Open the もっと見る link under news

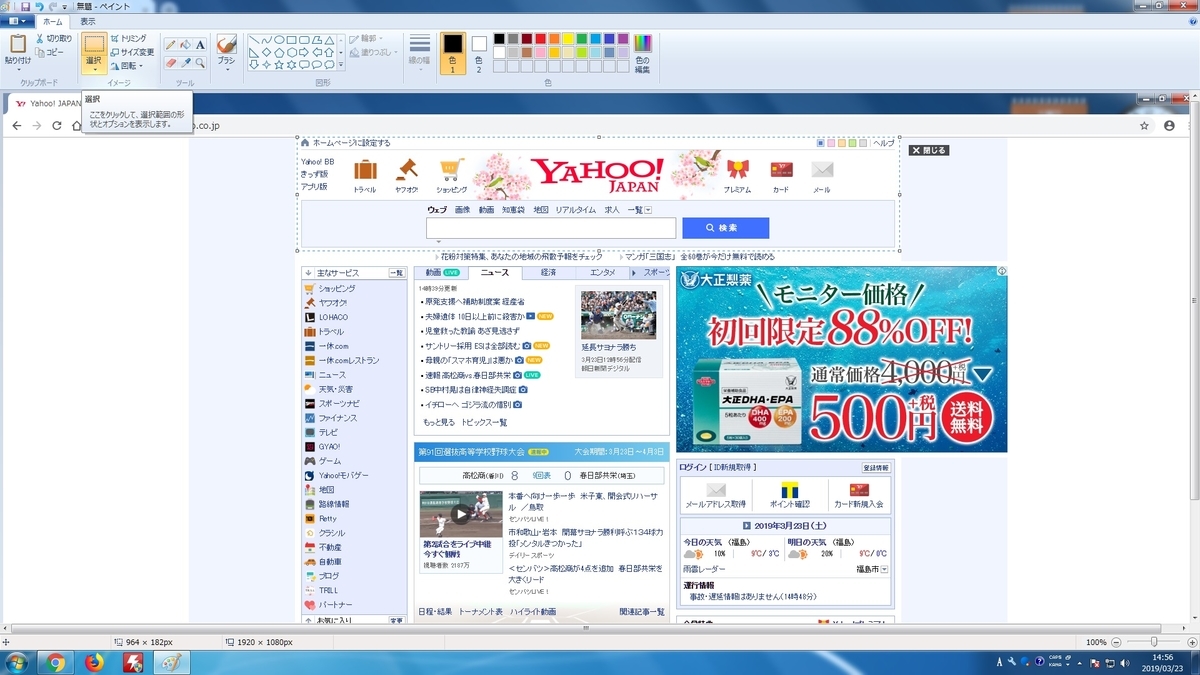(x=439, y=422)
